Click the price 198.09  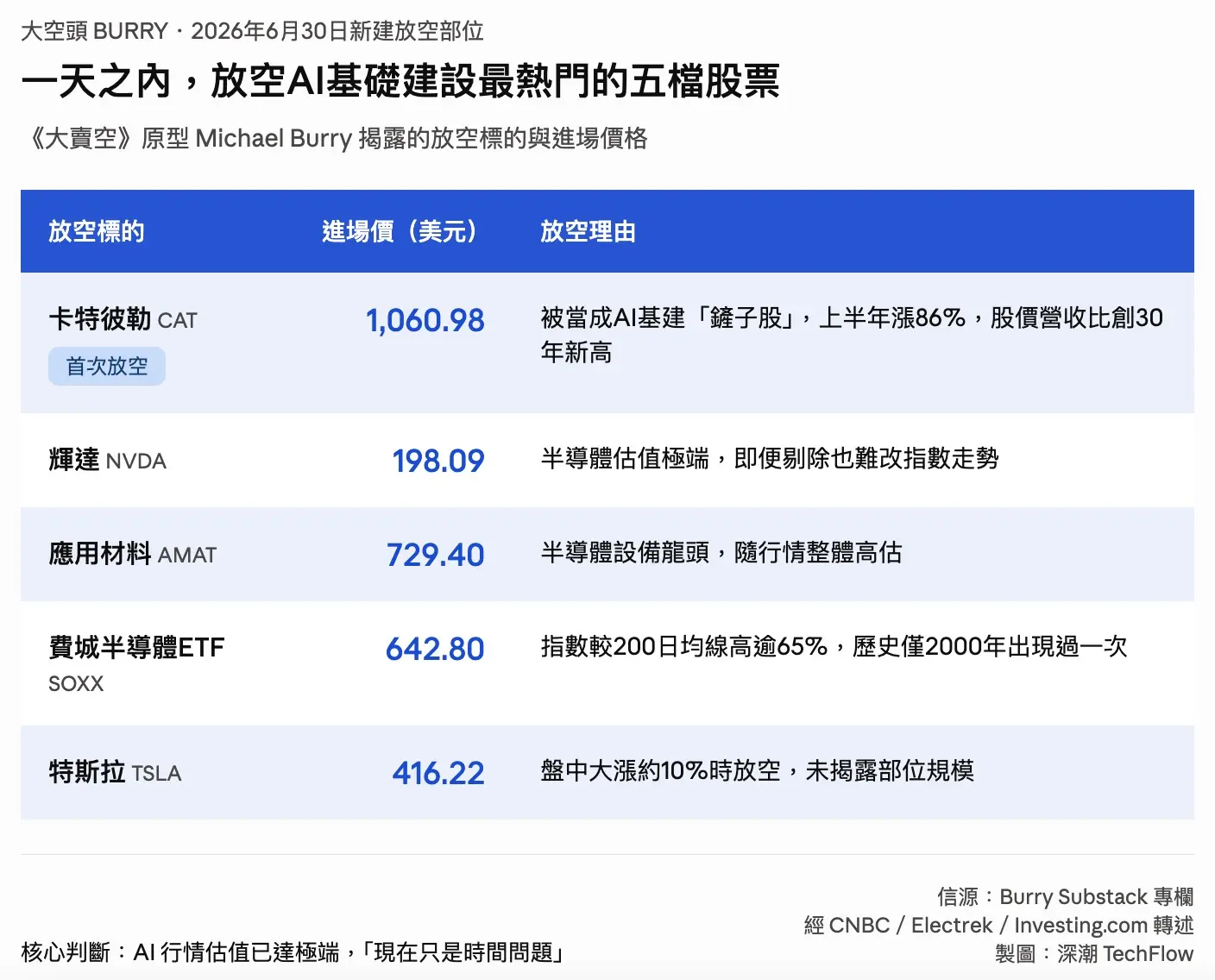pyautogui.click(x=438, y=461)
